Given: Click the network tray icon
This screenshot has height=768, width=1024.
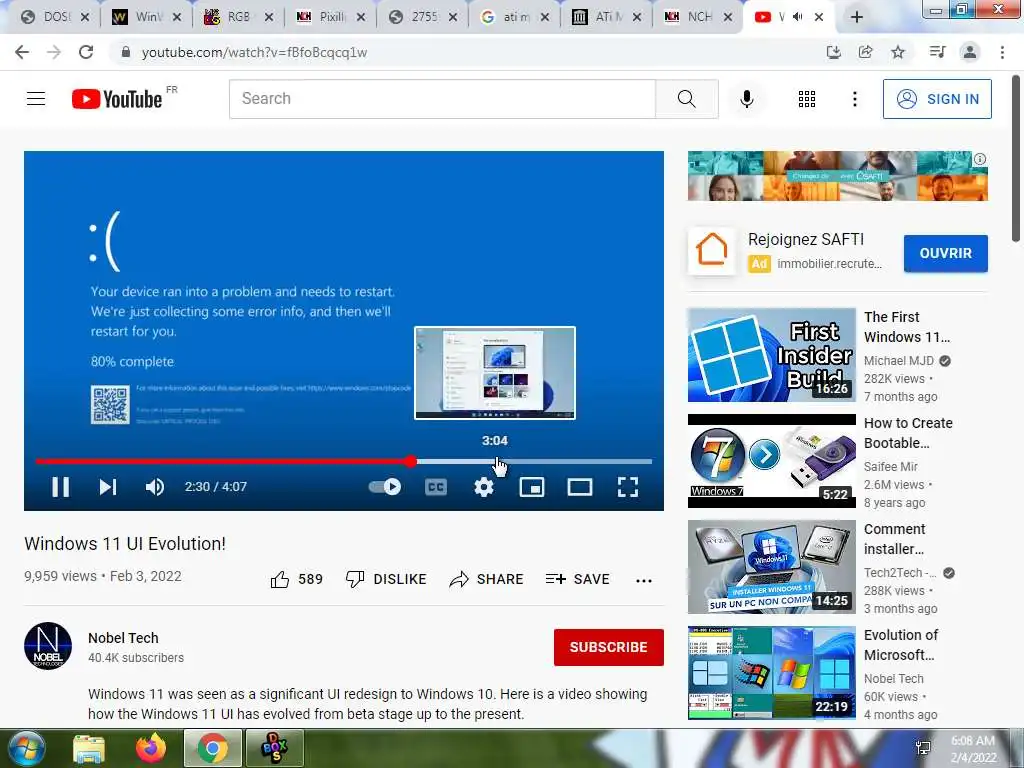Looking at the screenshot, I should click(923, 748).
